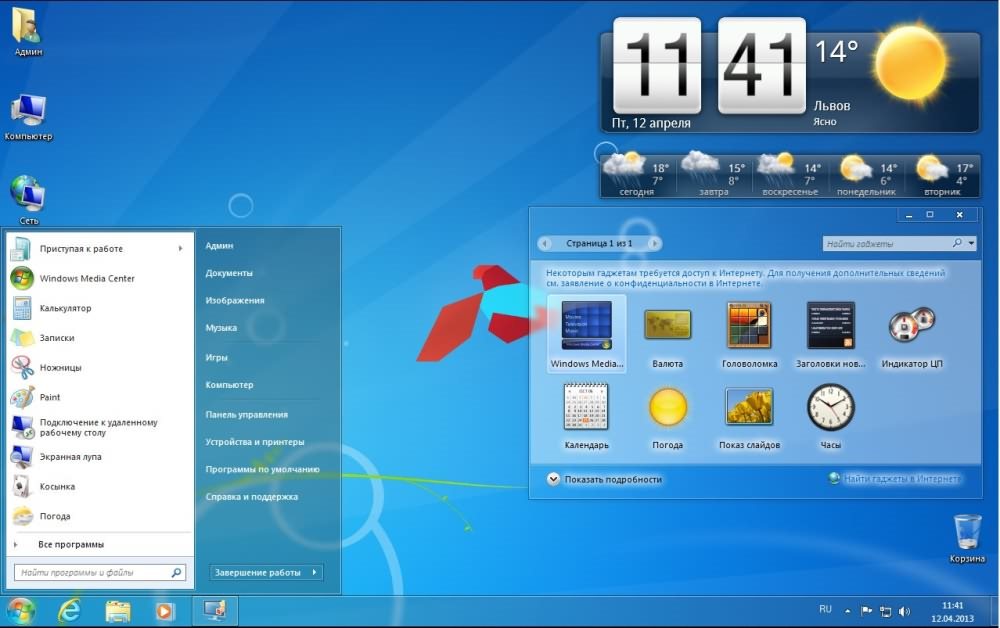This screenshot has height=628, width=1000.
Task: Open Ножницы snipping tool in Start menu
Action: tap(60, 368)
